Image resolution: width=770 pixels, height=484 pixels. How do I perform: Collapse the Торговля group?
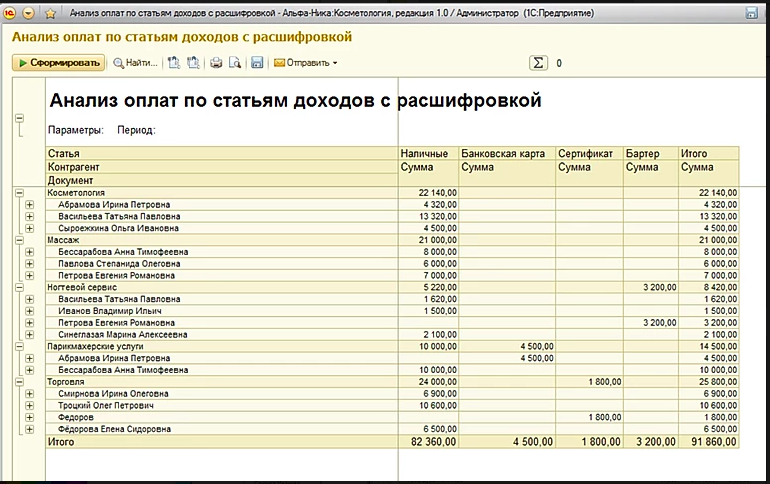20,381
